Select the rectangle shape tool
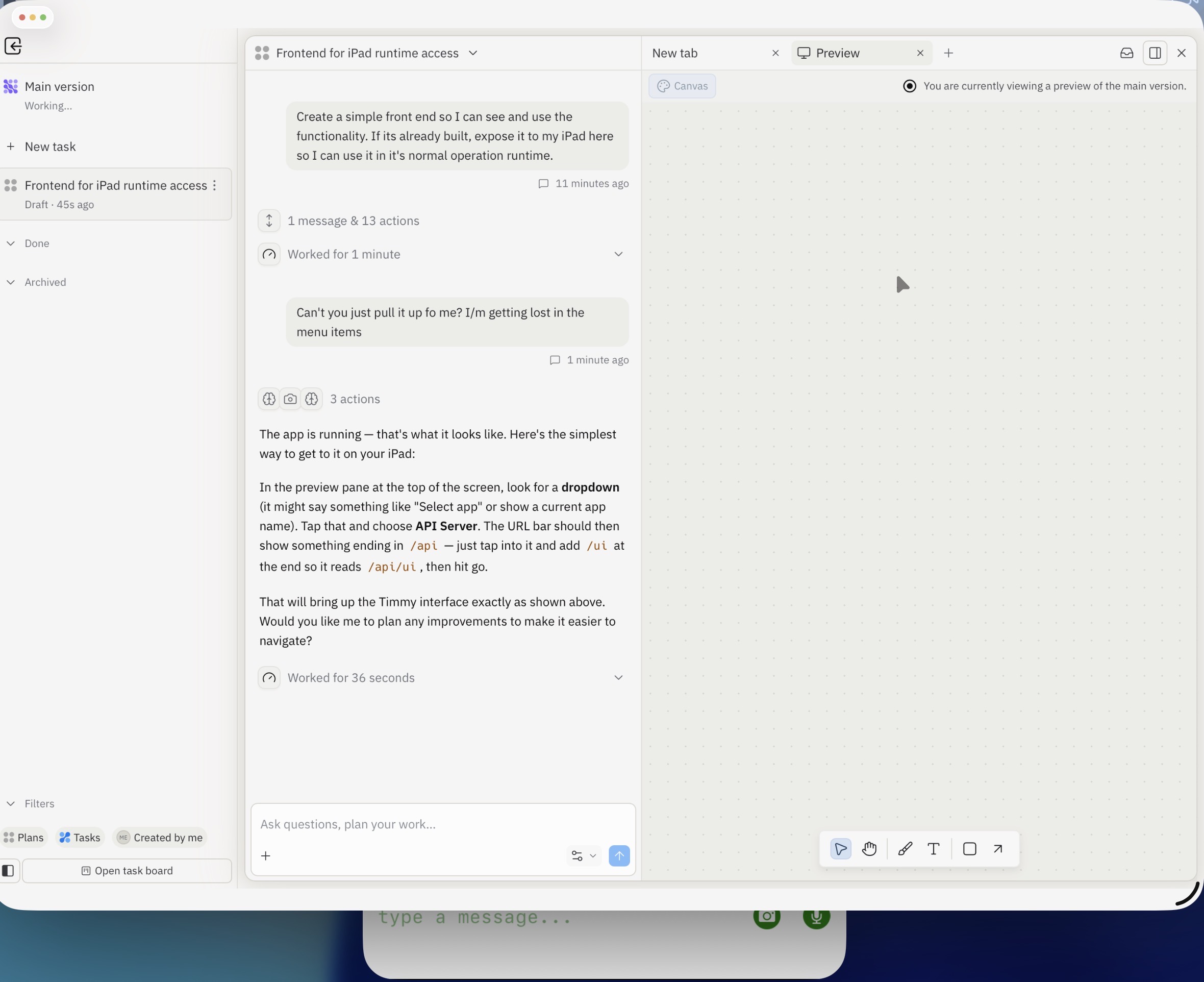1204x982 pixels. pyautogui.click(x=969, y=848)
